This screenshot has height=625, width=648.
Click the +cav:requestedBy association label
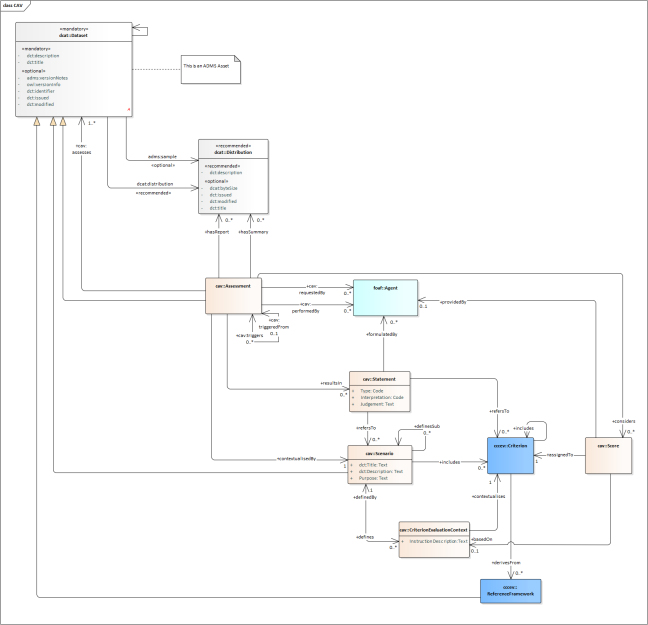pos(312,289)
